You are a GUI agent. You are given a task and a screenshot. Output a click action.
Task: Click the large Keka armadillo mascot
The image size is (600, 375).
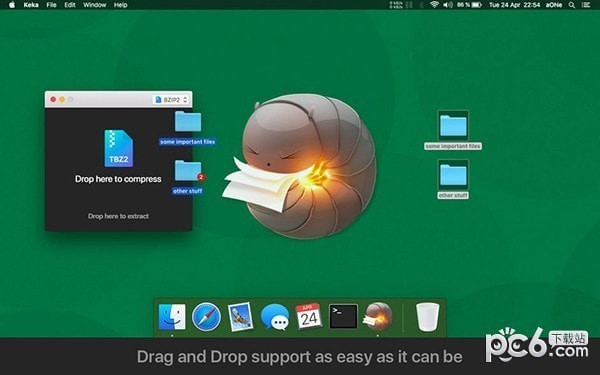tap(300, 166)
